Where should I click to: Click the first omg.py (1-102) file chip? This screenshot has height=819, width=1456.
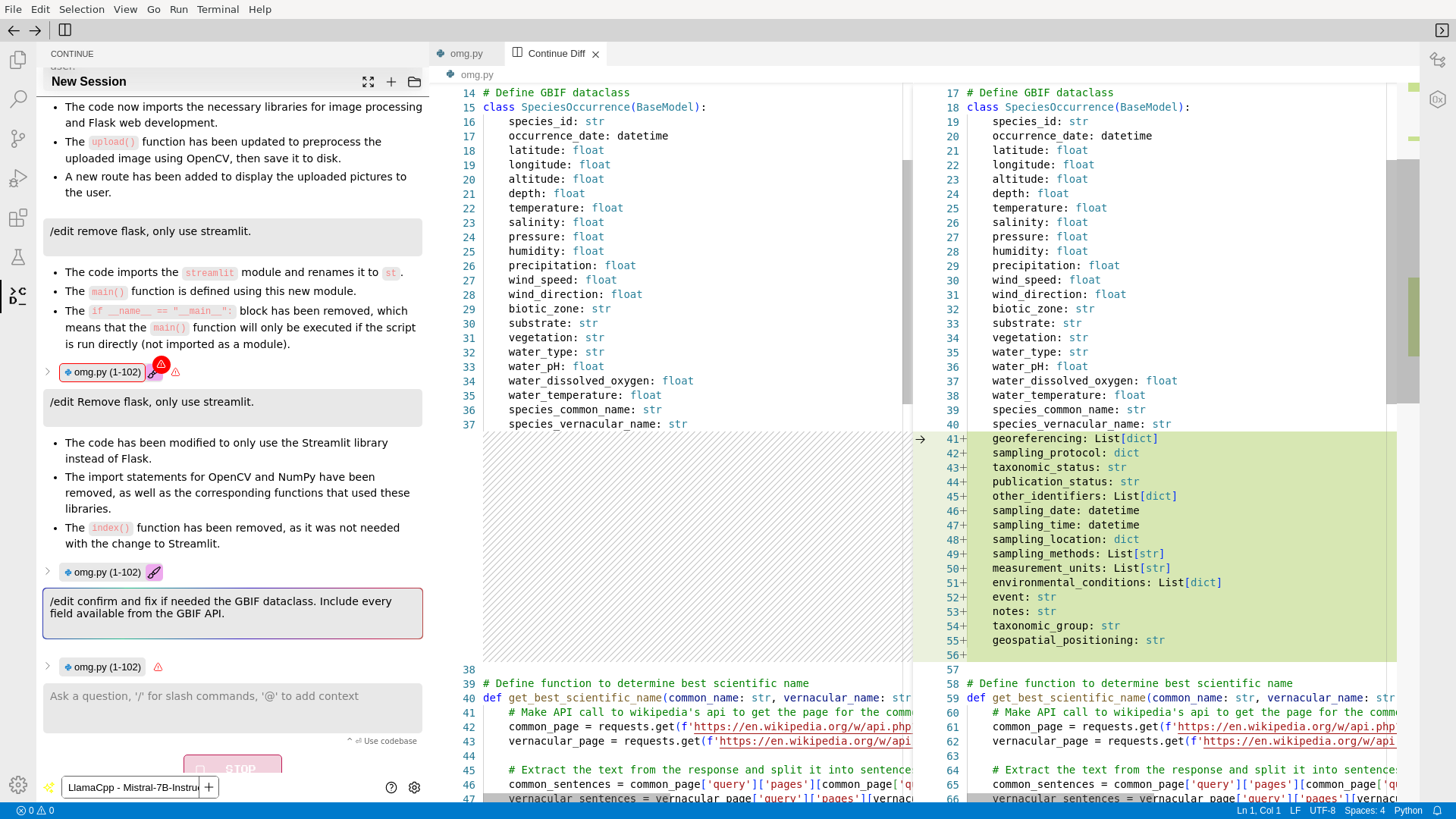pyautogui.click(x=102, y=372)
